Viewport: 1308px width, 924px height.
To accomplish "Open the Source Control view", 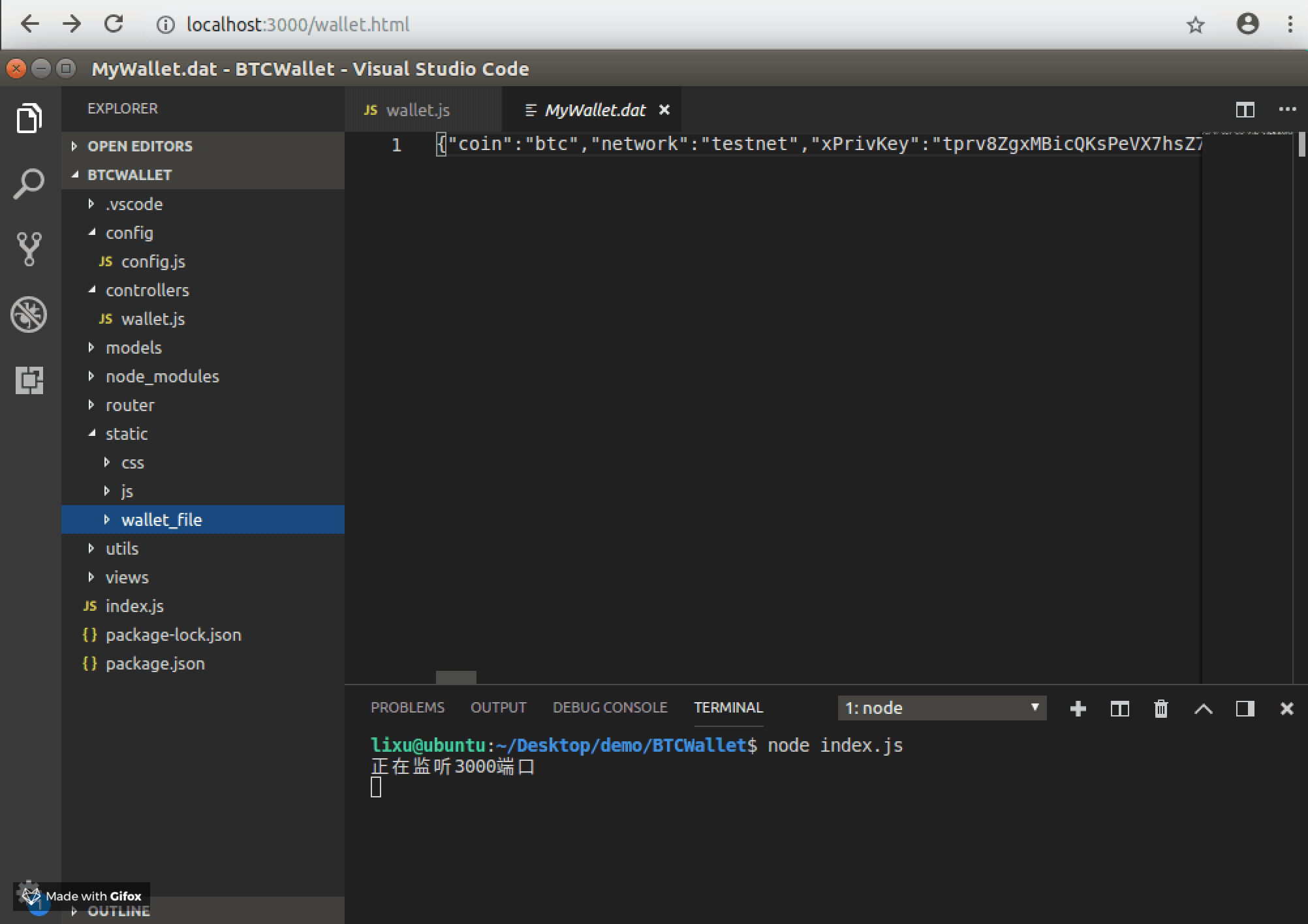I will [x=29, y=249].
